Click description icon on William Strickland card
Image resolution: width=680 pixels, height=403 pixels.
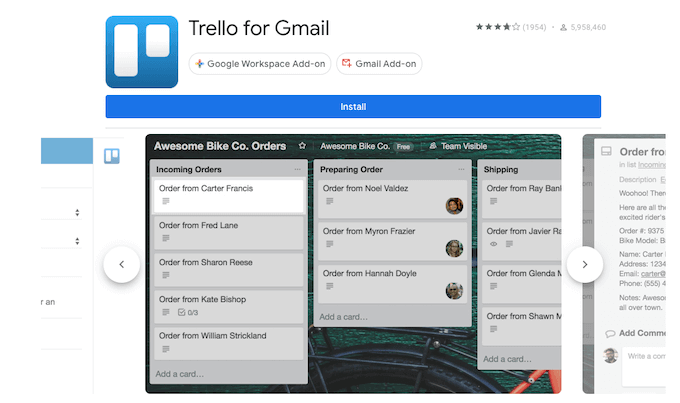point(166,349)
